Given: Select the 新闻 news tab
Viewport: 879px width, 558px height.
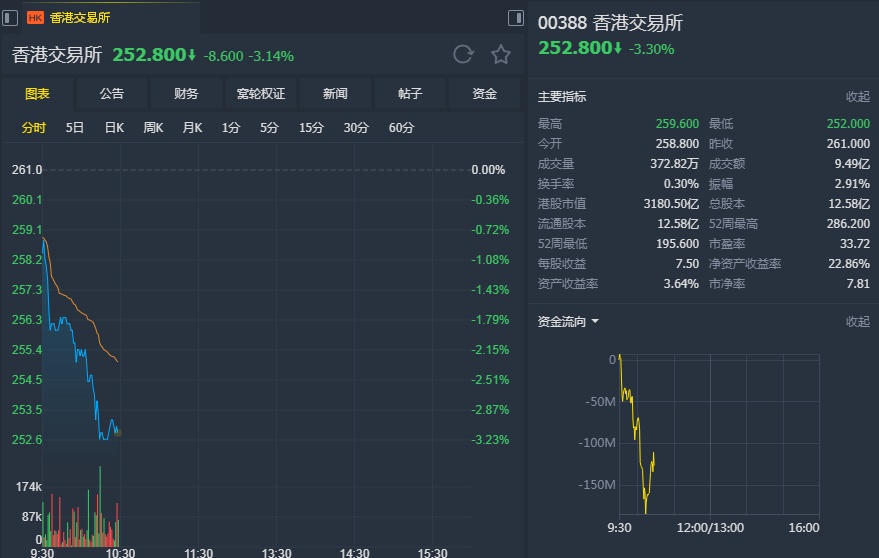Looking at the screenshot, I should point(335,94).
